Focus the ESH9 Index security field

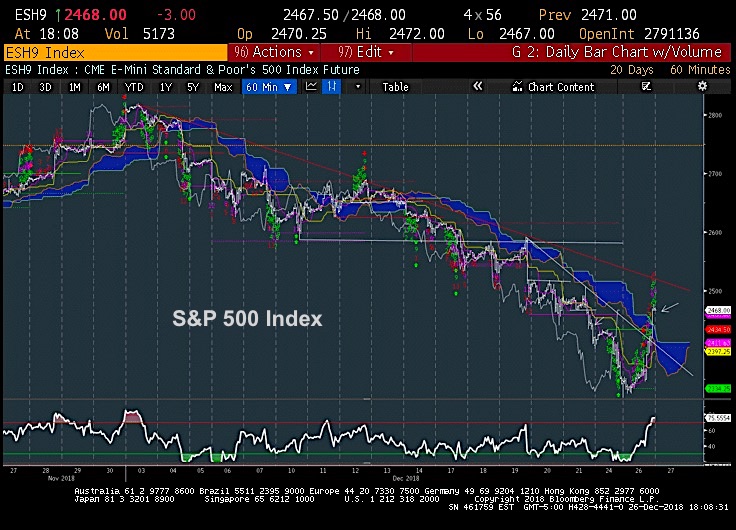115,52
